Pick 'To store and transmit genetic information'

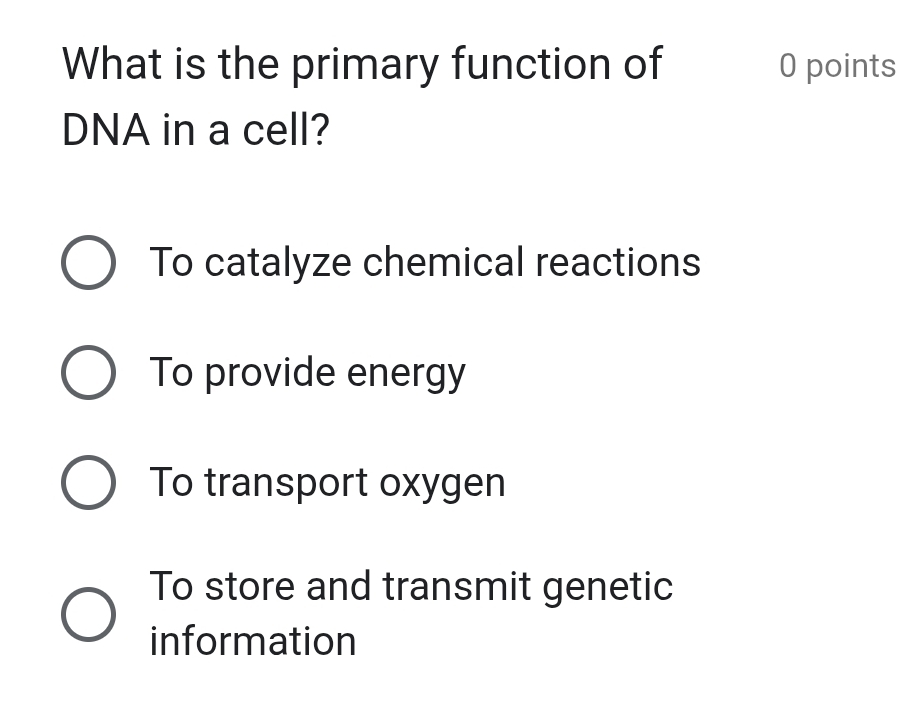[88, 613]
